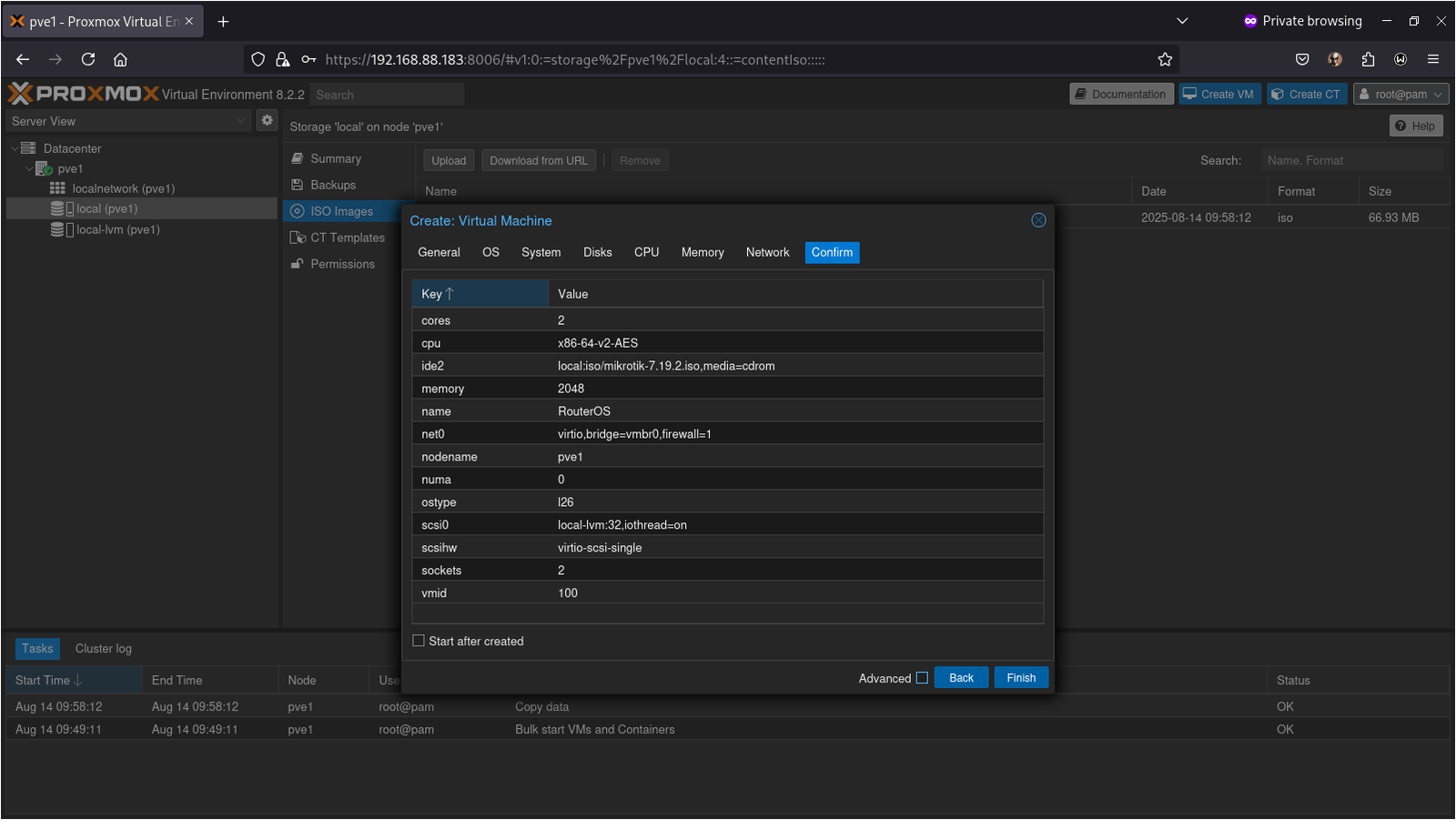The width and height of the screenshot is (1456, 820).
Task: Collapse the Datacenter tree node
Action: pyautogui.click(x=15, y=148)
